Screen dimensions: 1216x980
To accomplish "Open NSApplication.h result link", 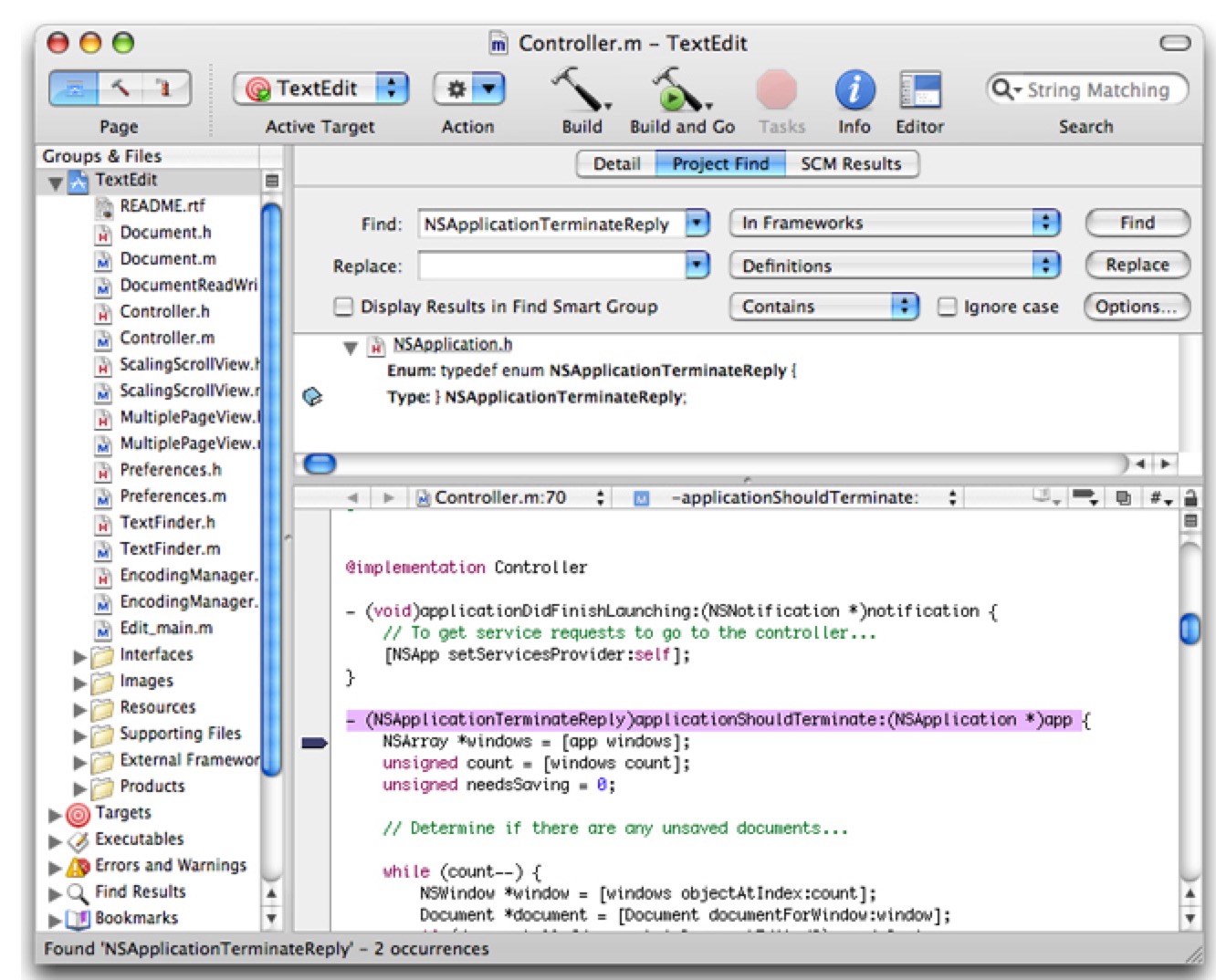I will (x=453, y=345).
